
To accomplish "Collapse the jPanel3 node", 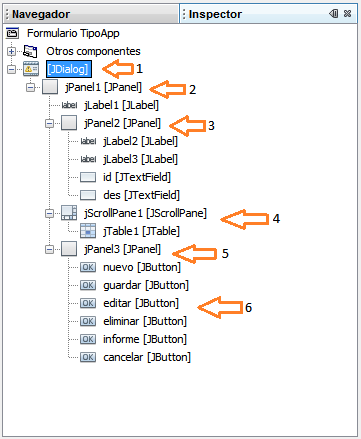I will click(x=50, y=249).
